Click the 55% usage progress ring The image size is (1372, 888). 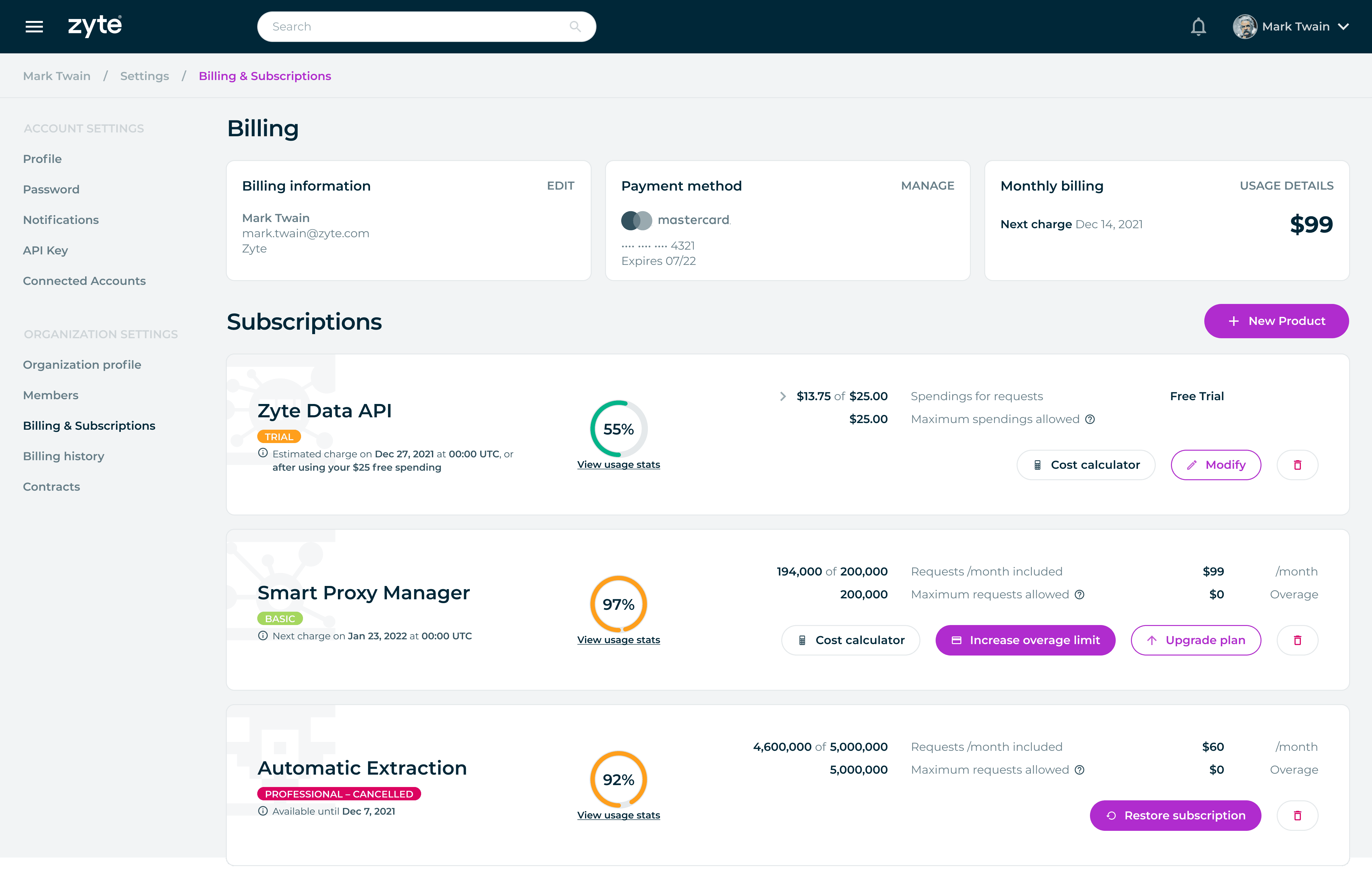click(x=618, y=429)
